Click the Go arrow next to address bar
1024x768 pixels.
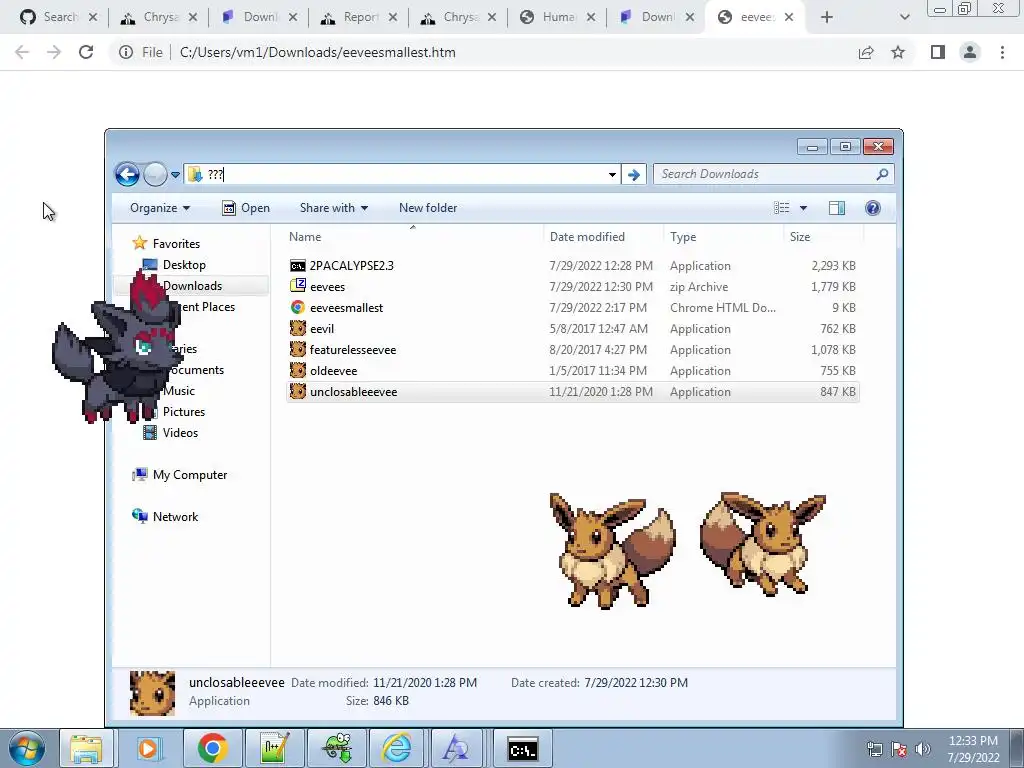(633, 174)
